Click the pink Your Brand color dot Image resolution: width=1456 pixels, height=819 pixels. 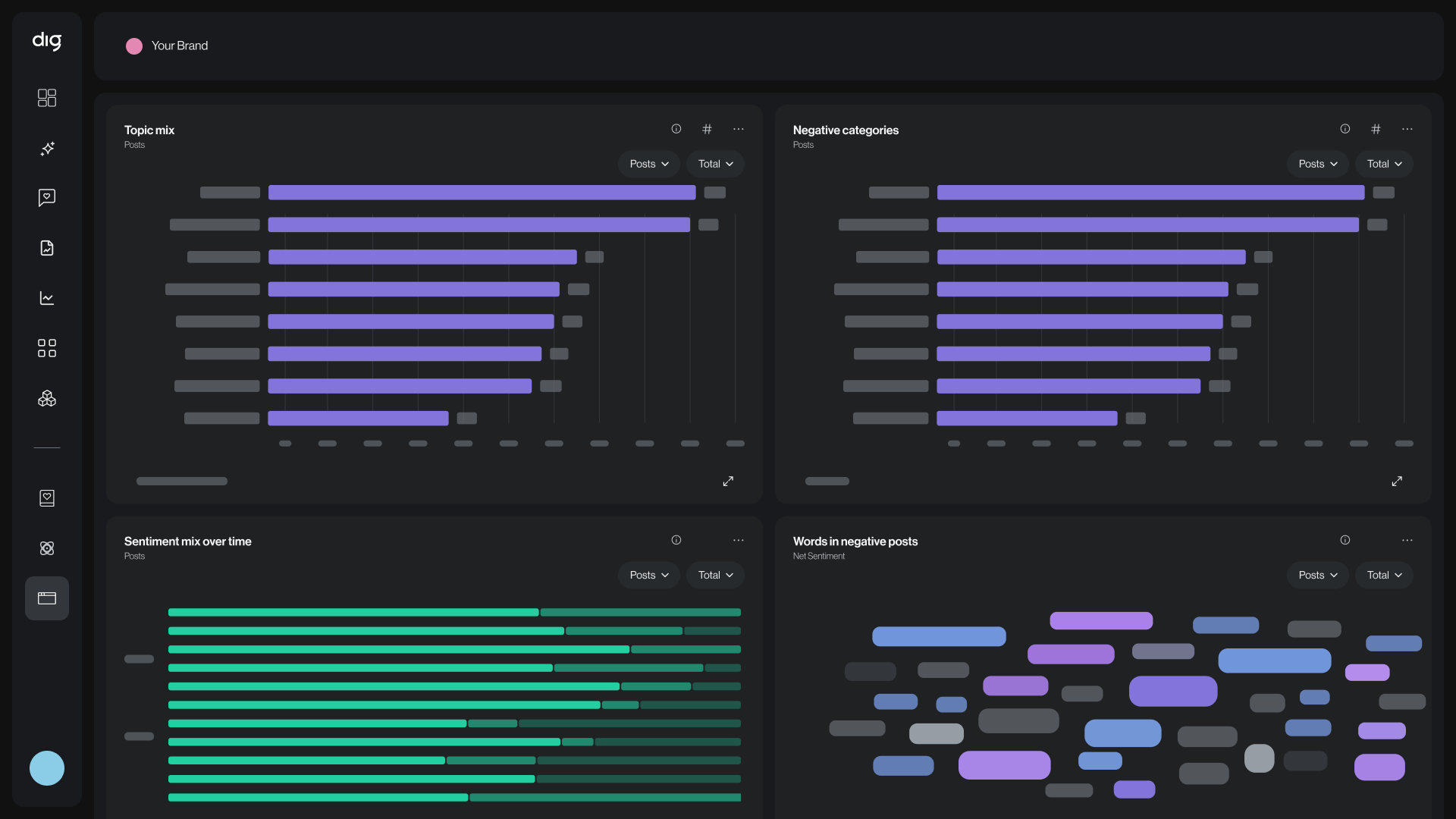[134, 46]
